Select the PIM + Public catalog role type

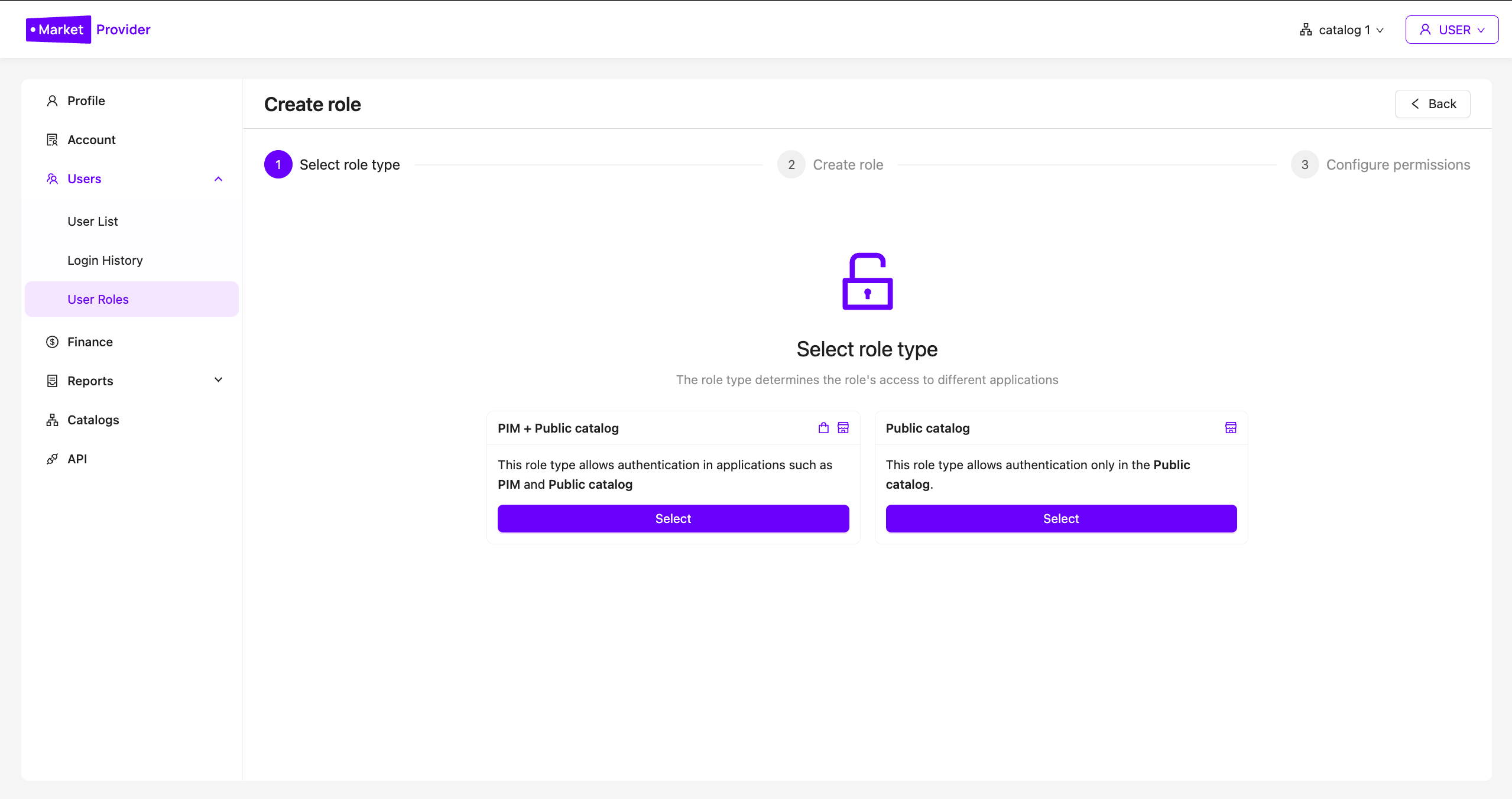pos(673,518)
